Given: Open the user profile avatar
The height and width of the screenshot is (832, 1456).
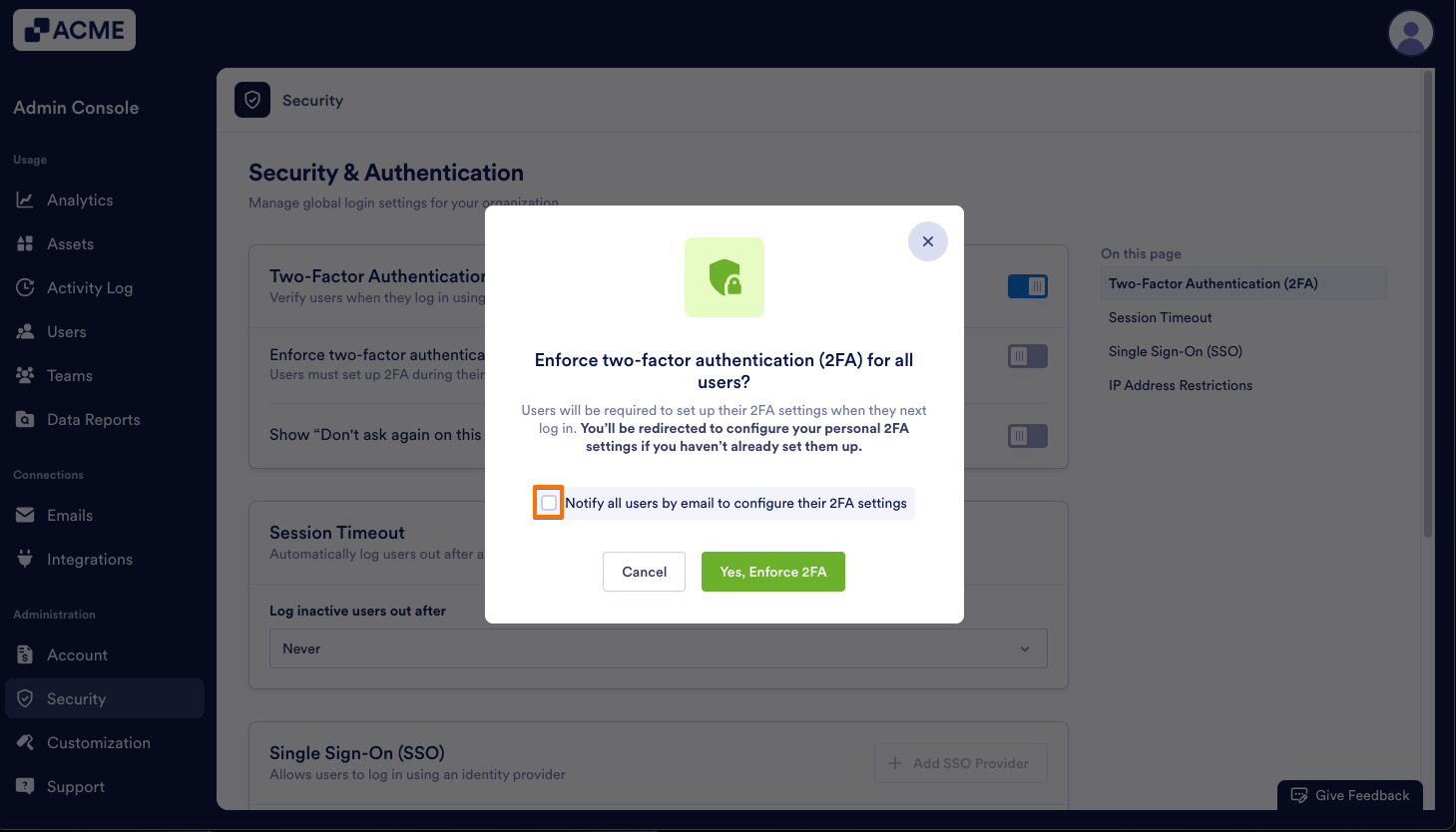Looking at the screenshot, I should click(1411, 34).
